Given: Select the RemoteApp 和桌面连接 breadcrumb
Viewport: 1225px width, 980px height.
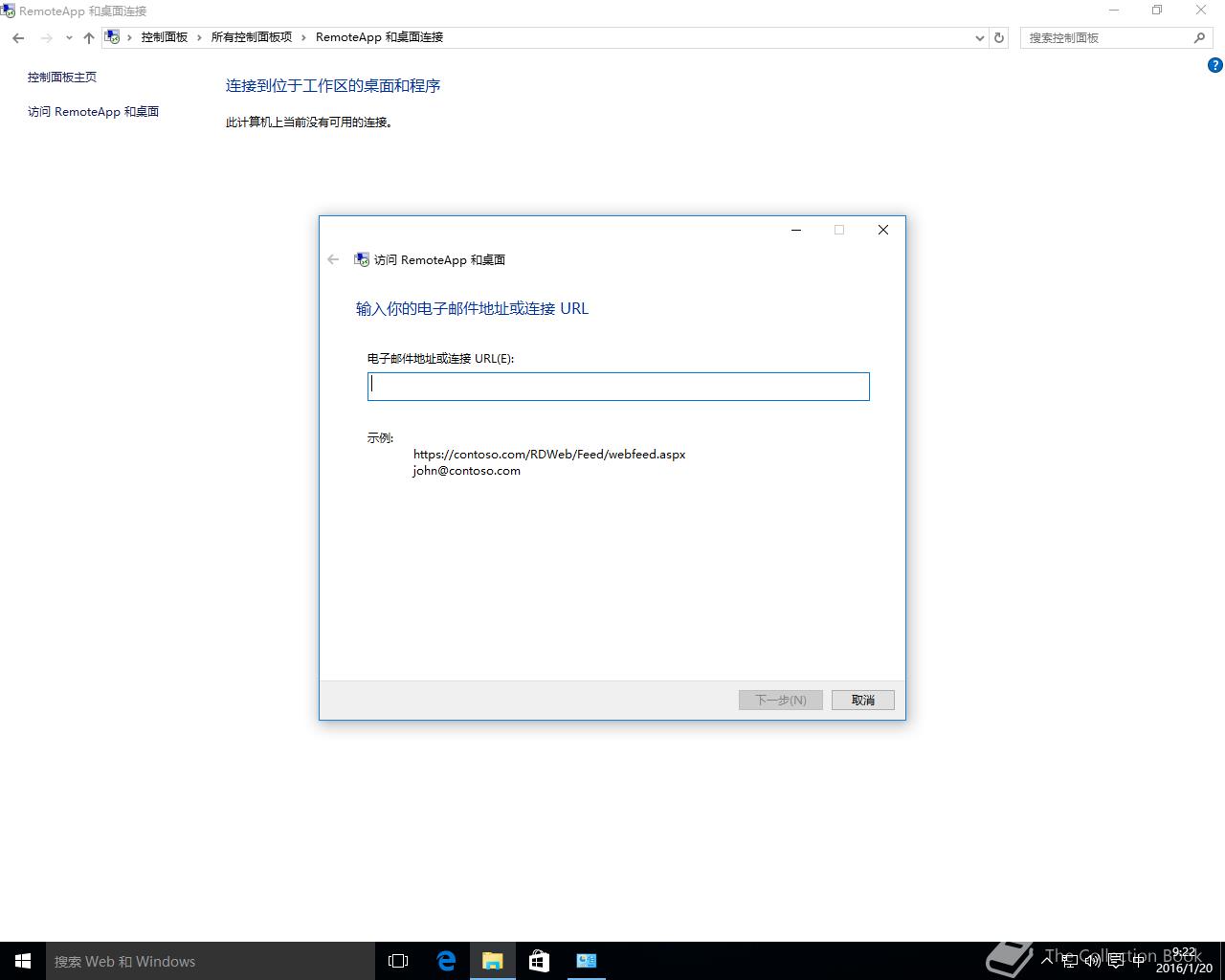Looking at the screenshot, I should (379, 37).
